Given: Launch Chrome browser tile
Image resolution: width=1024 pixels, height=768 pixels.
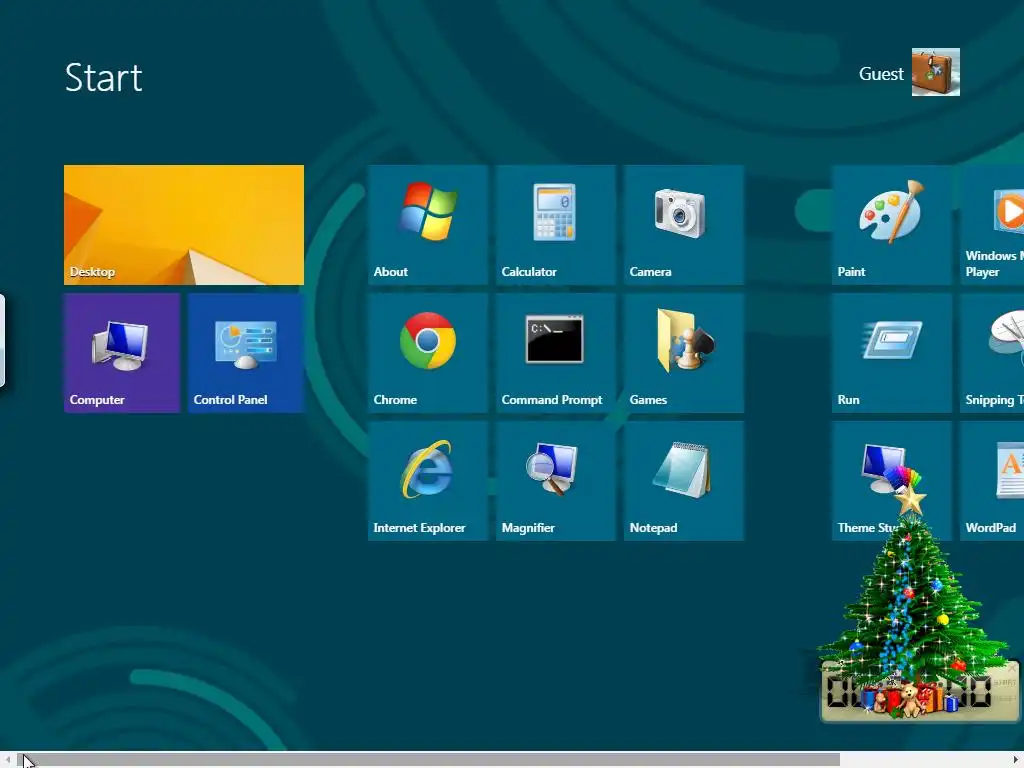Looking at the screenshot, I should tap(428, 353).
